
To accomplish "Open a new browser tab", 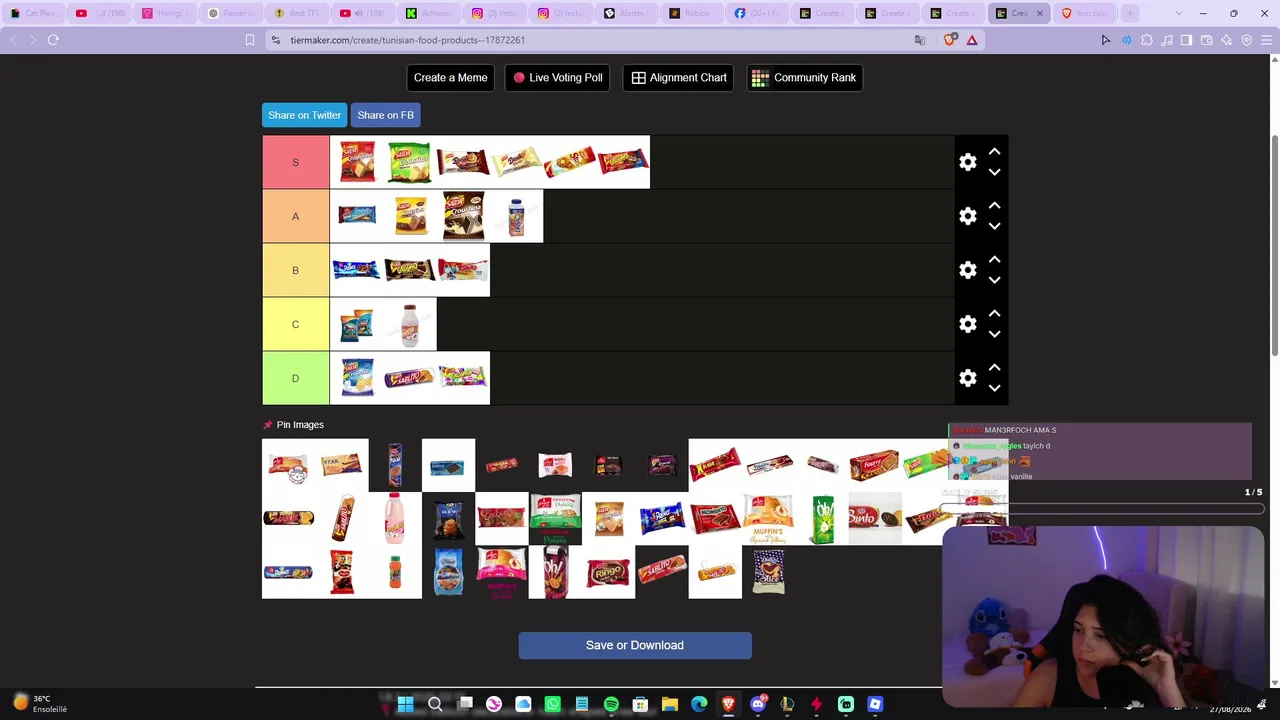I will [1130, 13].
